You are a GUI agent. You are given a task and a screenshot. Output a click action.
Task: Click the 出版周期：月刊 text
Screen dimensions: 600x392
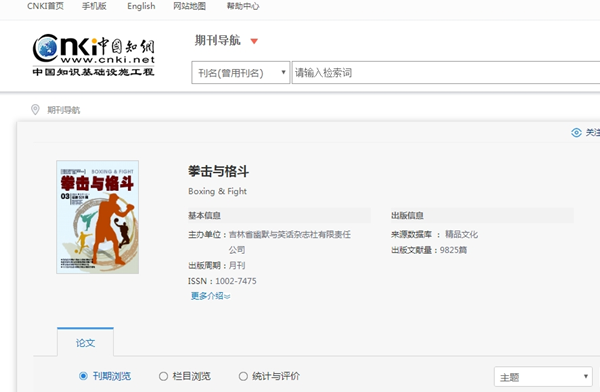point(217,265)
